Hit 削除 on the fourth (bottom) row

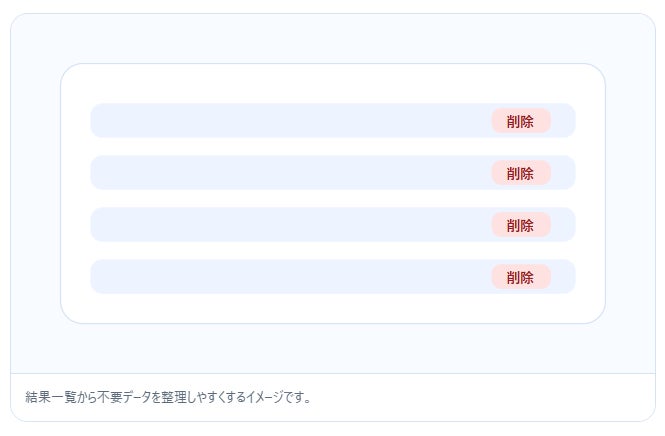[x=520, y=277]
